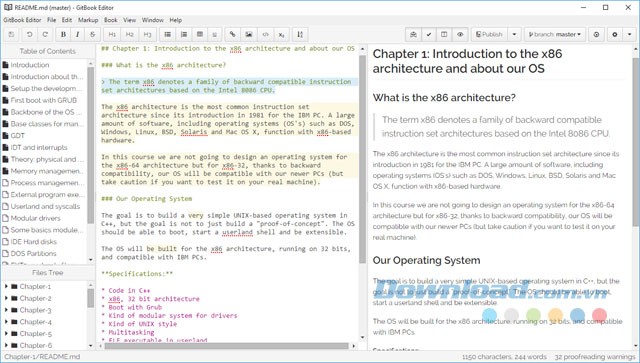Click the editor horizontal scrollbar thumb
This screenshot has width=640, height=363.
click(227, 346)
